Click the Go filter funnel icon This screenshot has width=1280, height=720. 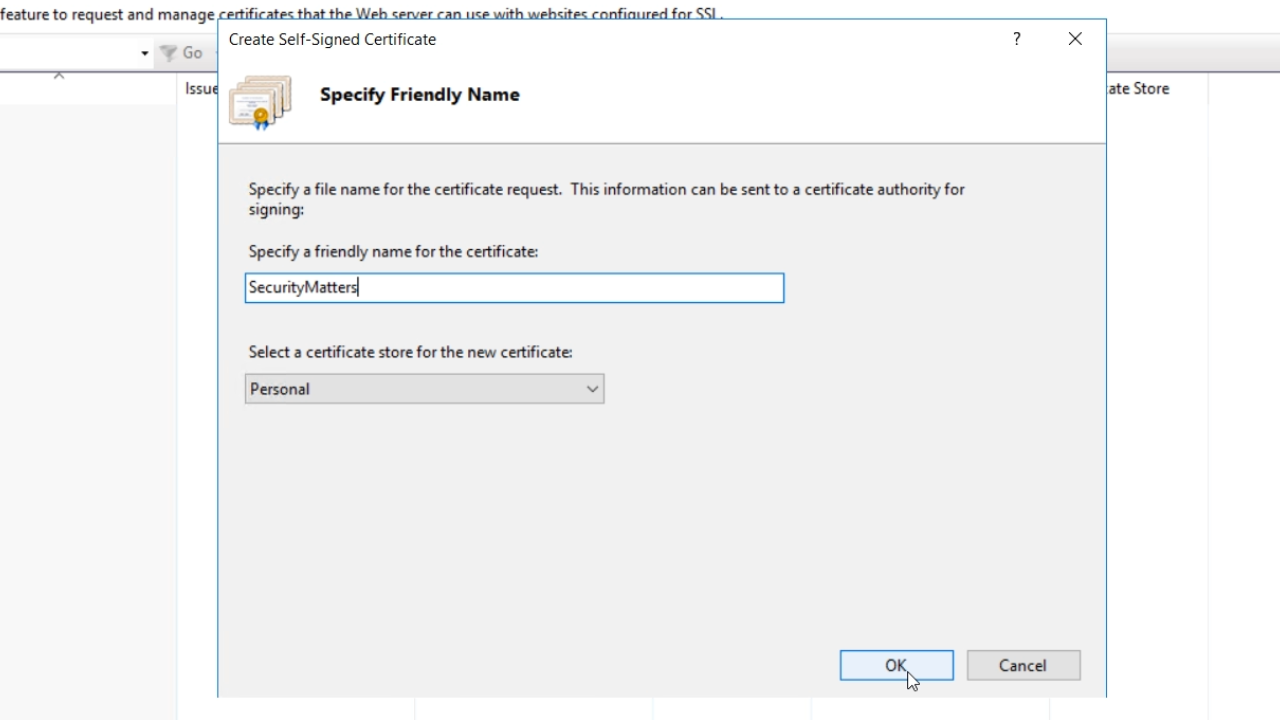click(x=169, y=53)
